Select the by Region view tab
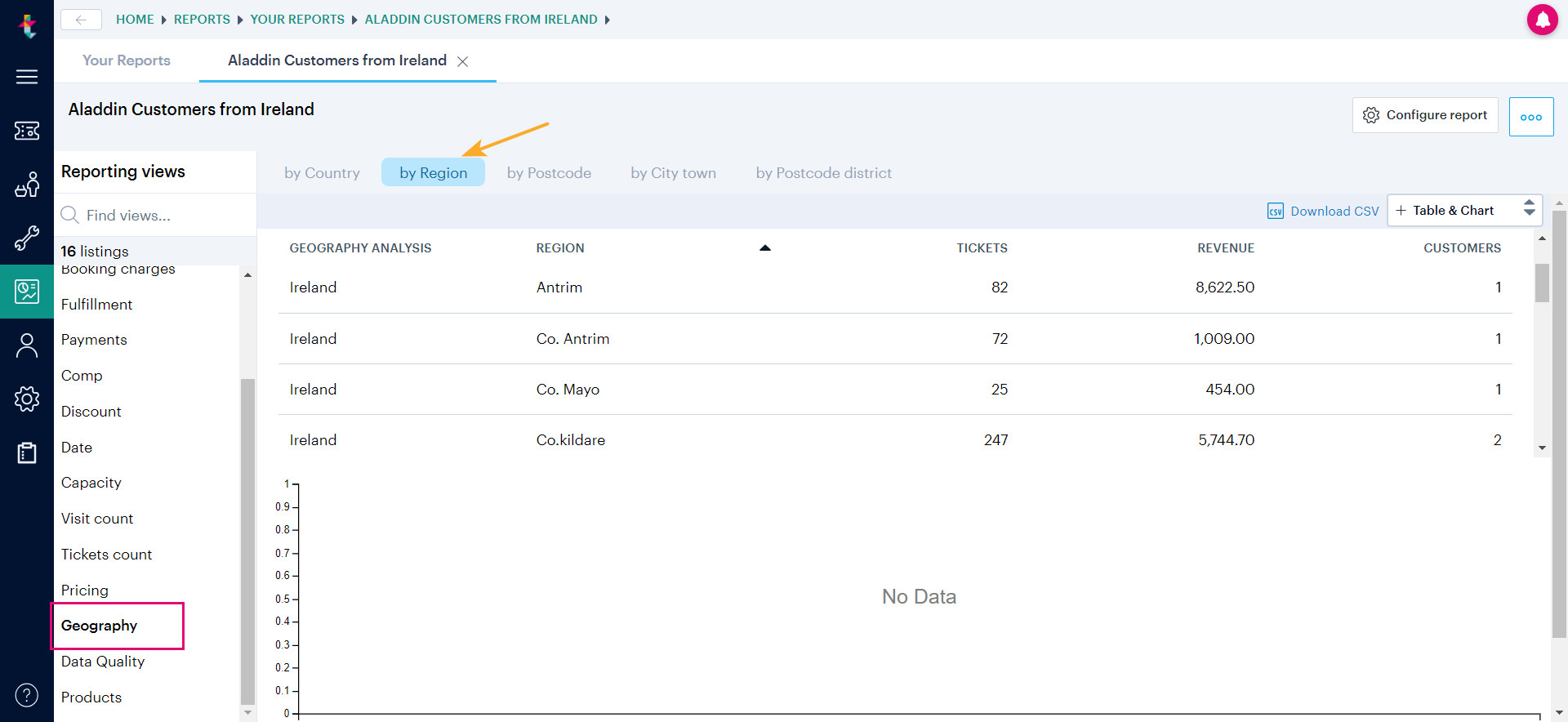This screenshot has height=722, width=1568. (433, 172)
